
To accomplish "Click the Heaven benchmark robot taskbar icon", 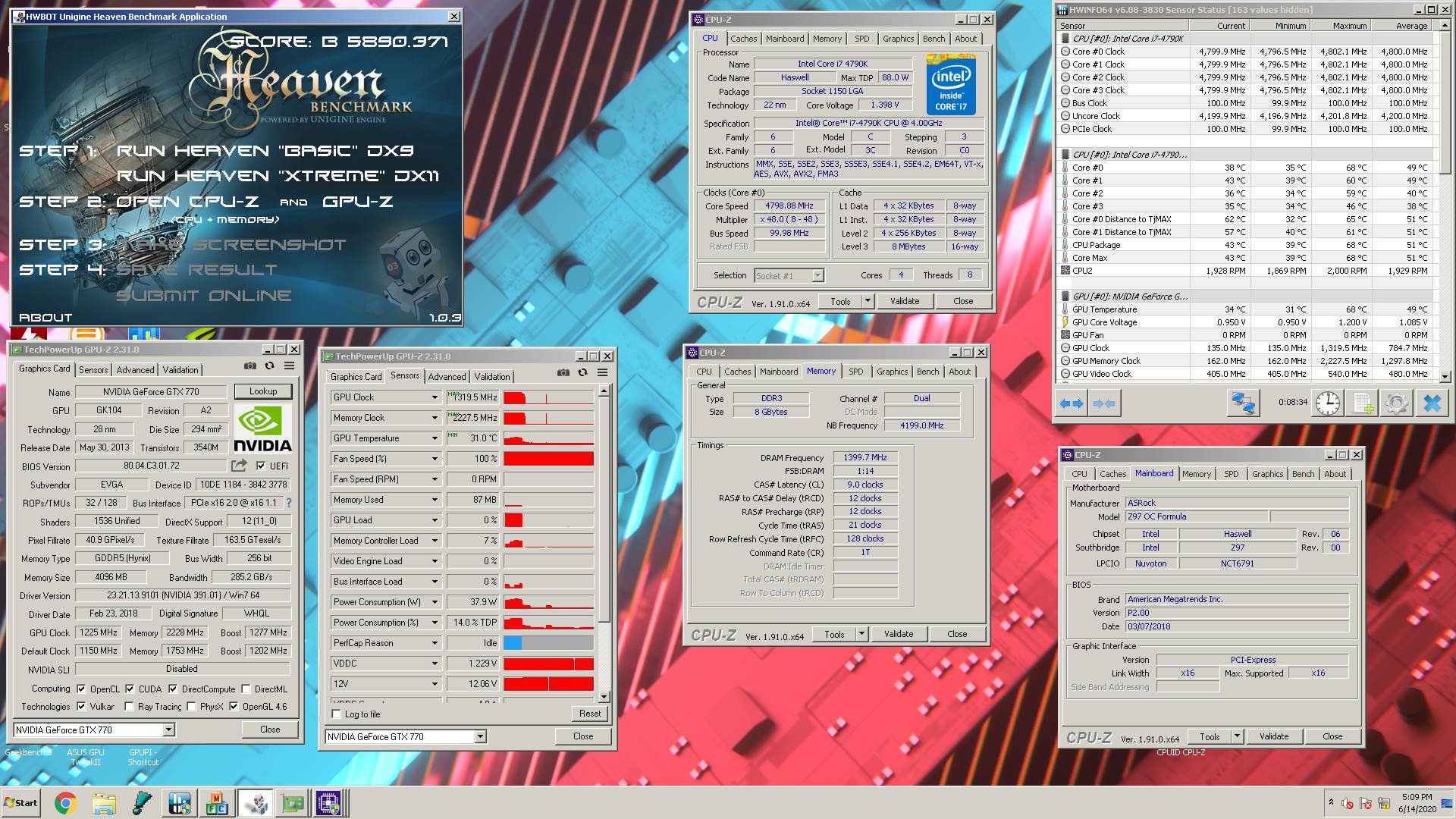I will [256, 803].
